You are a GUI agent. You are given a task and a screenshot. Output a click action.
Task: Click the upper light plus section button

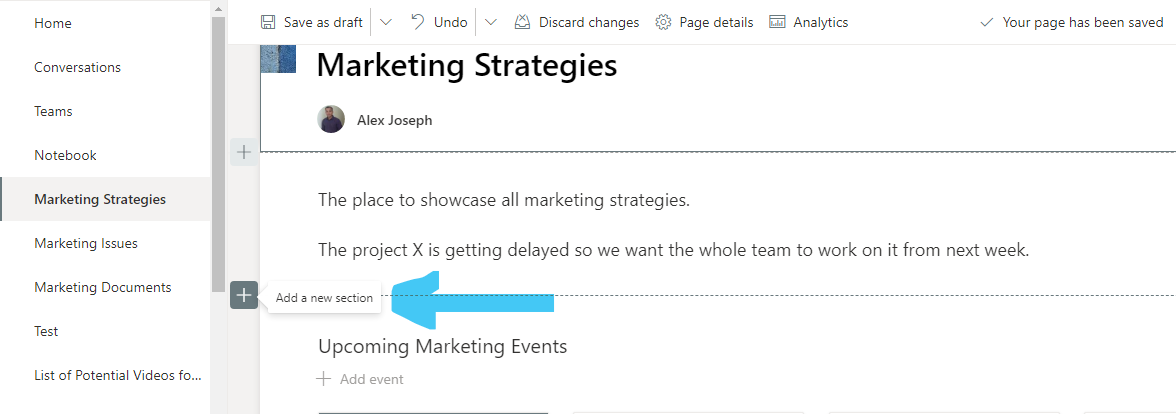tap(244, 152)
